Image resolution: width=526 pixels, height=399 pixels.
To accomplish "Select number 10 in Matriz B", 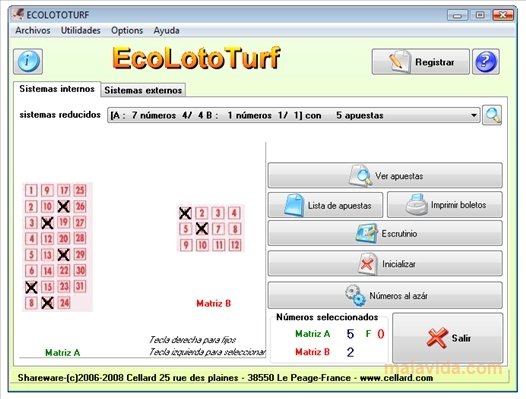I will pyautogui.click(x=202, y=245).
